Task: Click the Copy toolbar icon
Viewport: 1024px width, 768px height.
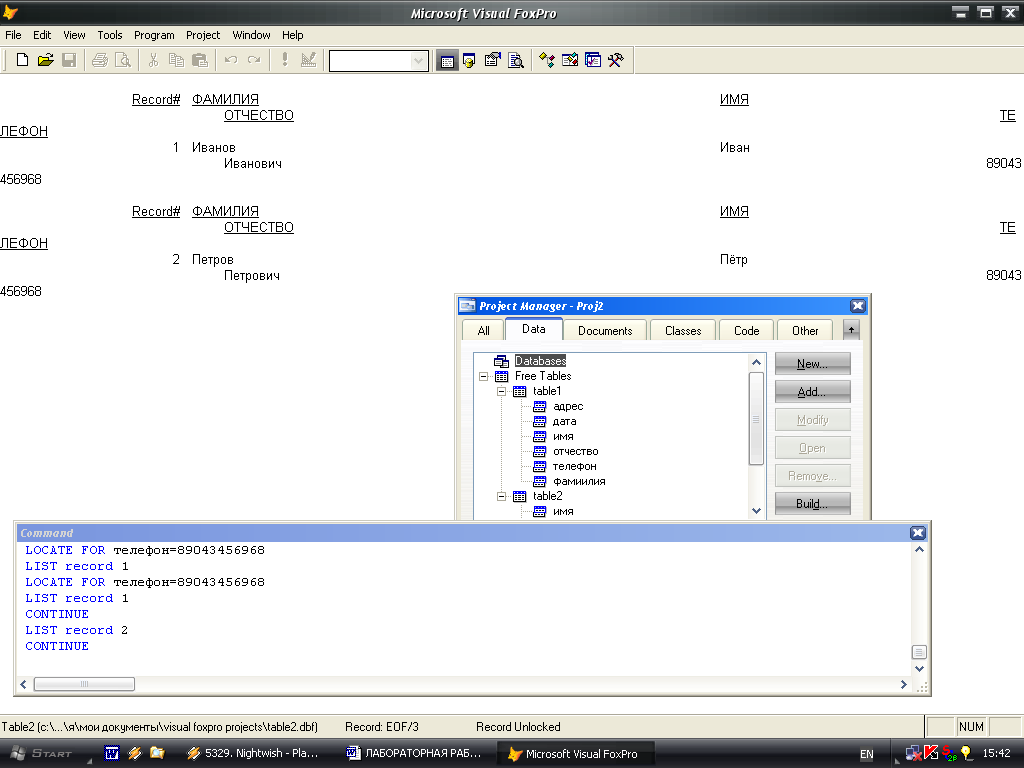Action: click(x=176, y=60)
